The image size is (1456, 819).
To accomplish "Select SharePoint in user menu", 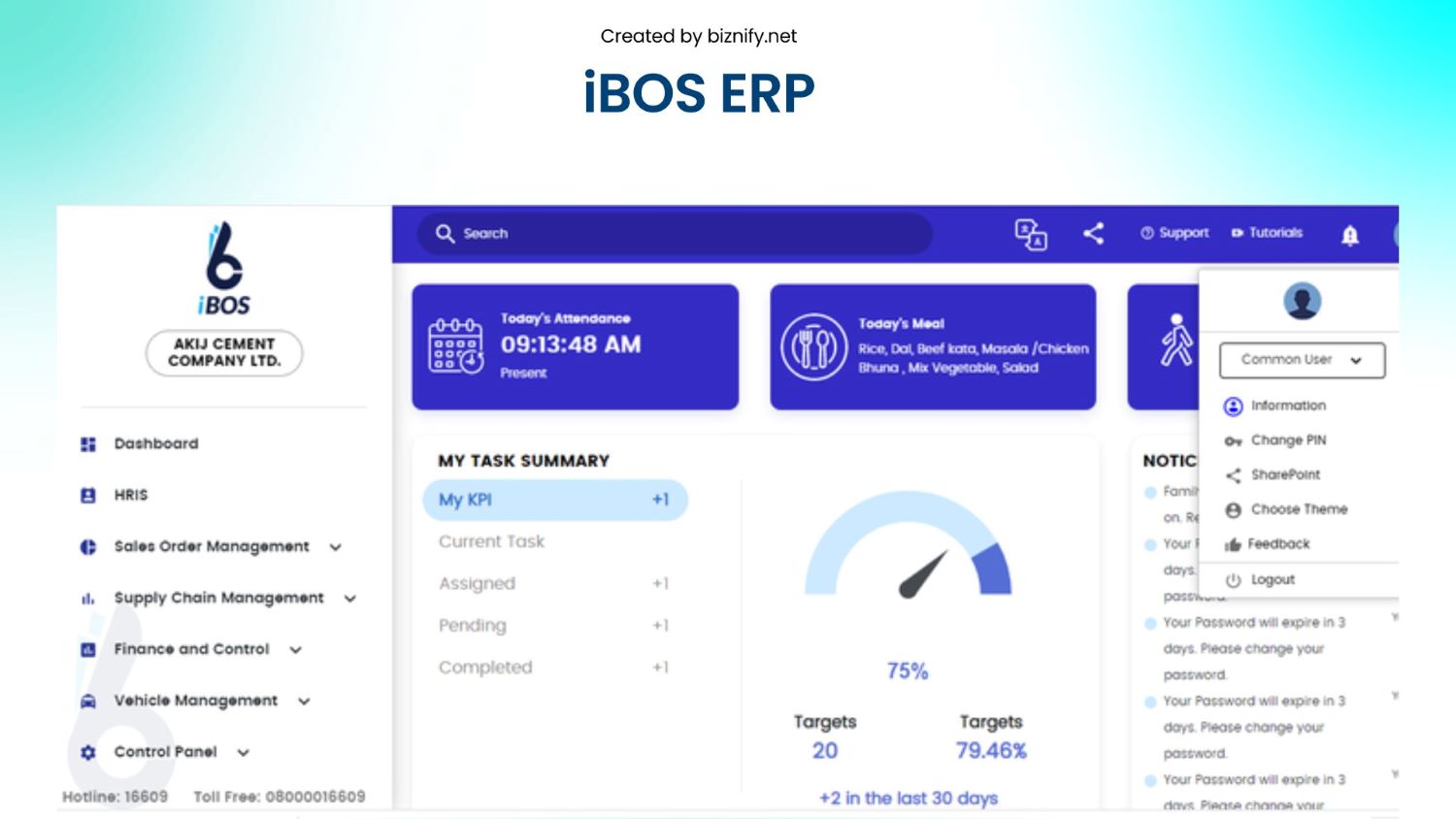I will click(x=1285, y=475).
